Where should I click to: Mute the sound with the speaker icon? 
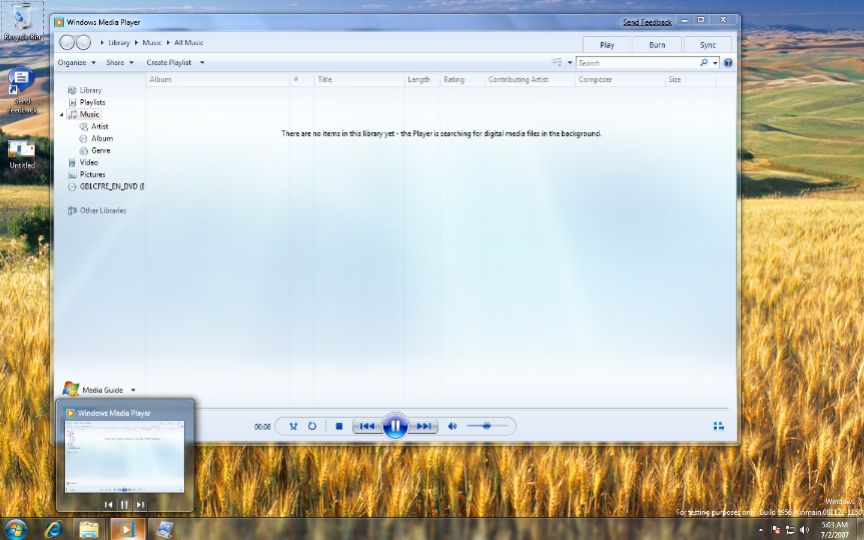coord(452,426)
